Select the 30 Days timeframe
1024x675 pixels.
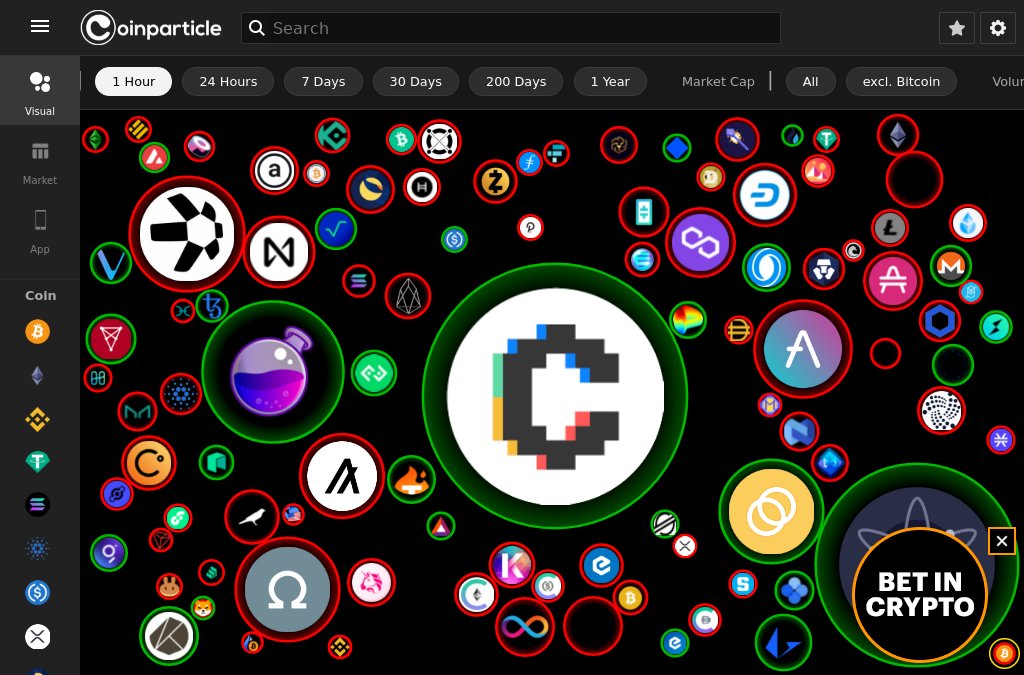(x=415, y=82)
